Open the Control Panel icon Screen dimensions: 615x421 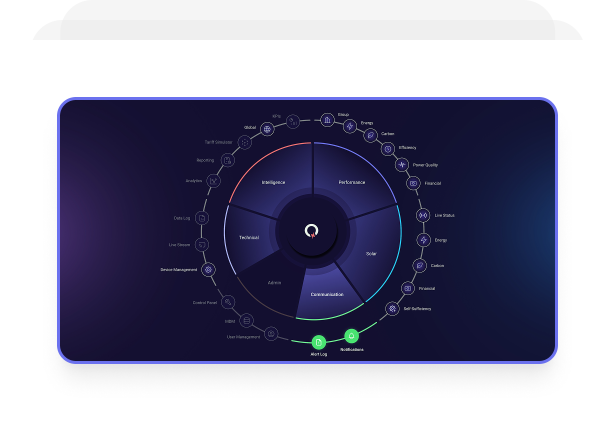click(x=227, y=301)
